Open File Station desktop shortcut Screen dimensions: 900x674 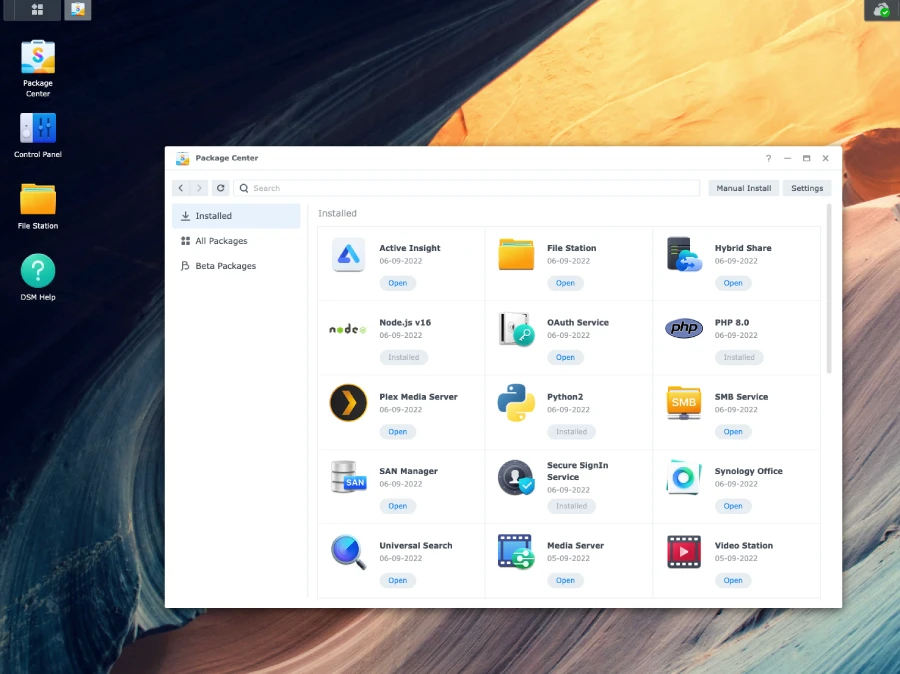38,207
